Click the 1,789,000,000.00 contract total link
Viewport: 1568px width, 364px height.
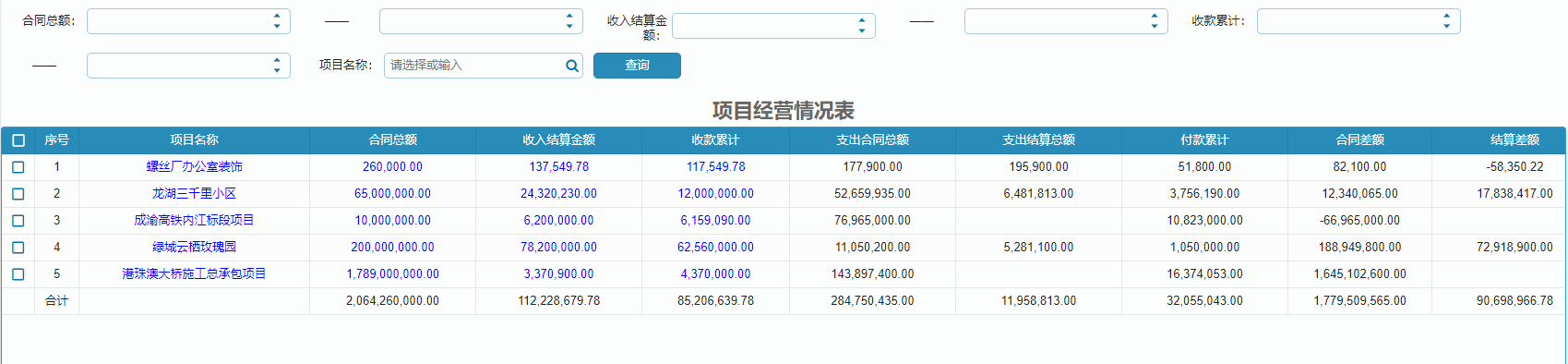(392, 274)
